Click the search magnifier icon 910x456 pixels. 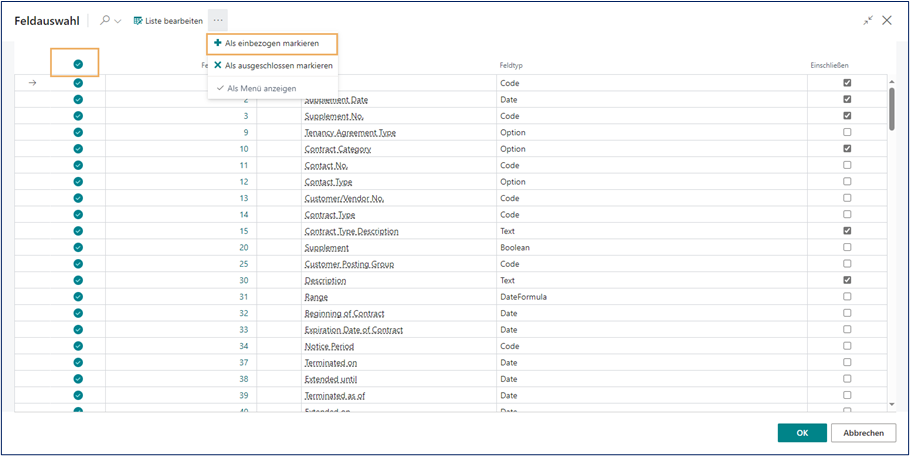pos(104,21)
